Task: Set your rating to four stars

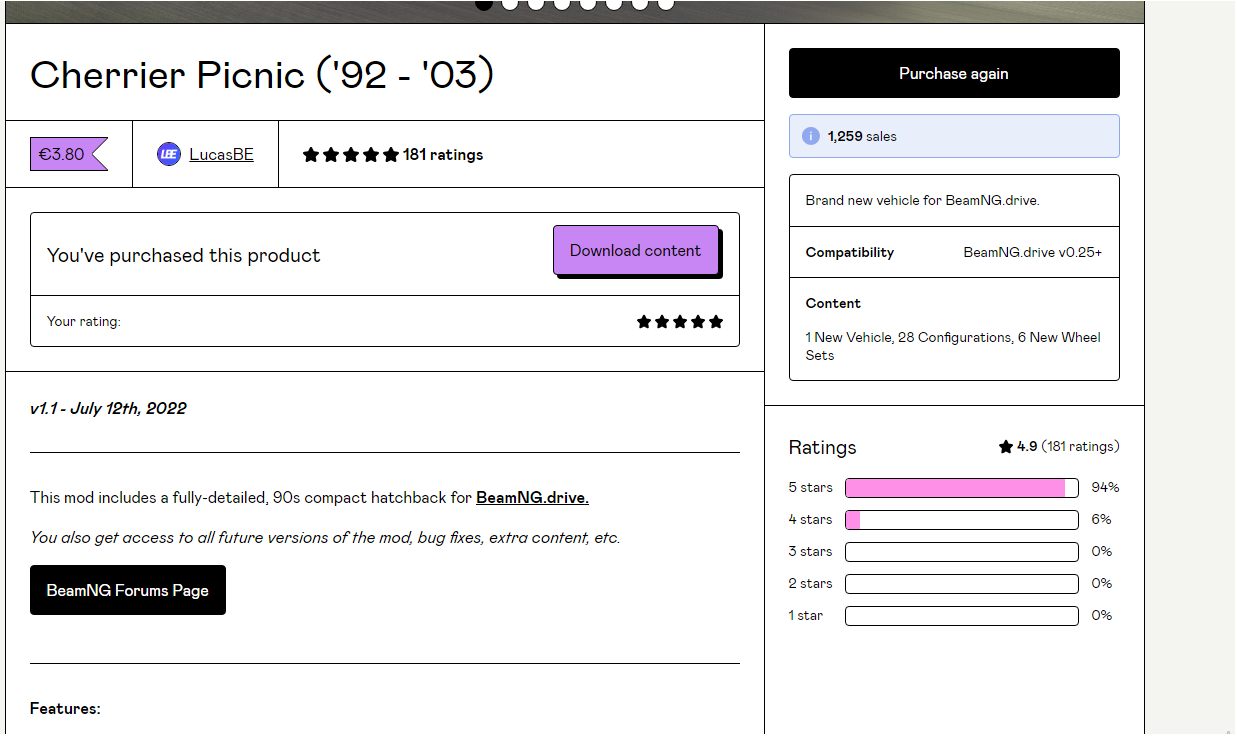Action: pyautogui.click(x=698, y=322)
